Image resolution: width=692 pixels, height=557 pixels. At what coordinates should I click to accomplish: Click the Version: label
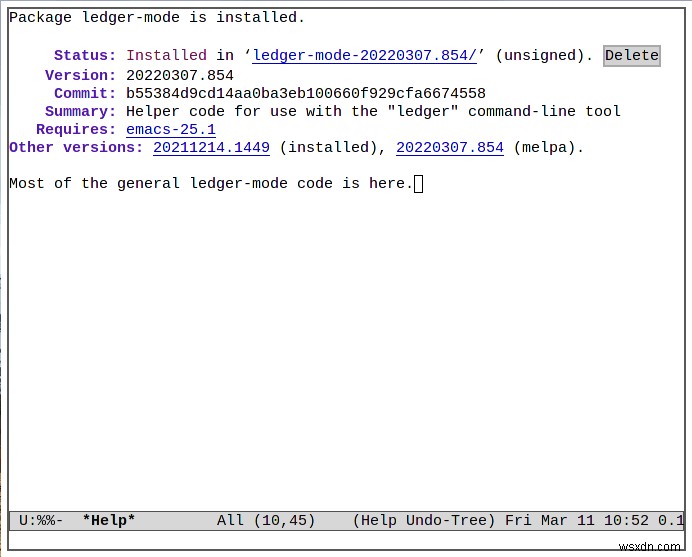pyautogui.click(x=80, y=75)
